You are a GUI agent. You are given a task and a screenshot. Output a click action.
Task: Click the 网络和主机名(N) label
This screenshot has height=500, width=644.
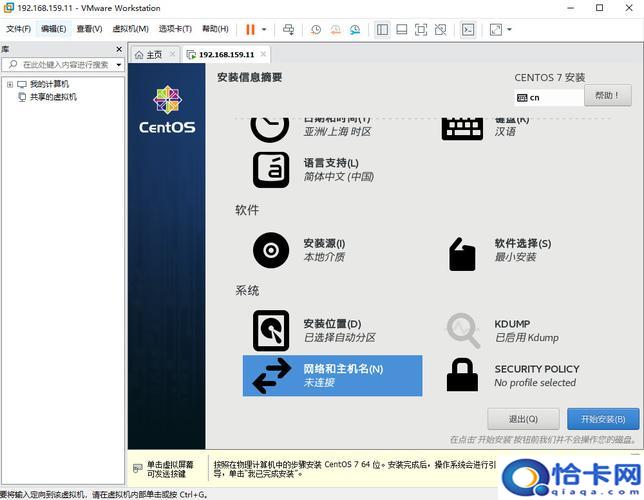[343, 369]
